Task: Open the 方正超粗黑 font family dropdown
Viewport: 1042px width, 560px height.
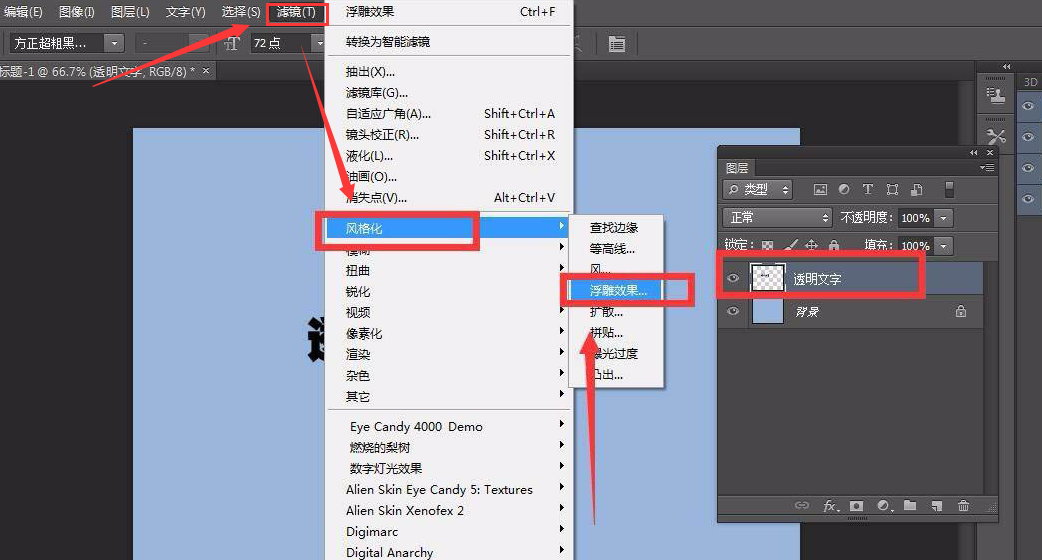Action: tap(114, 43)
